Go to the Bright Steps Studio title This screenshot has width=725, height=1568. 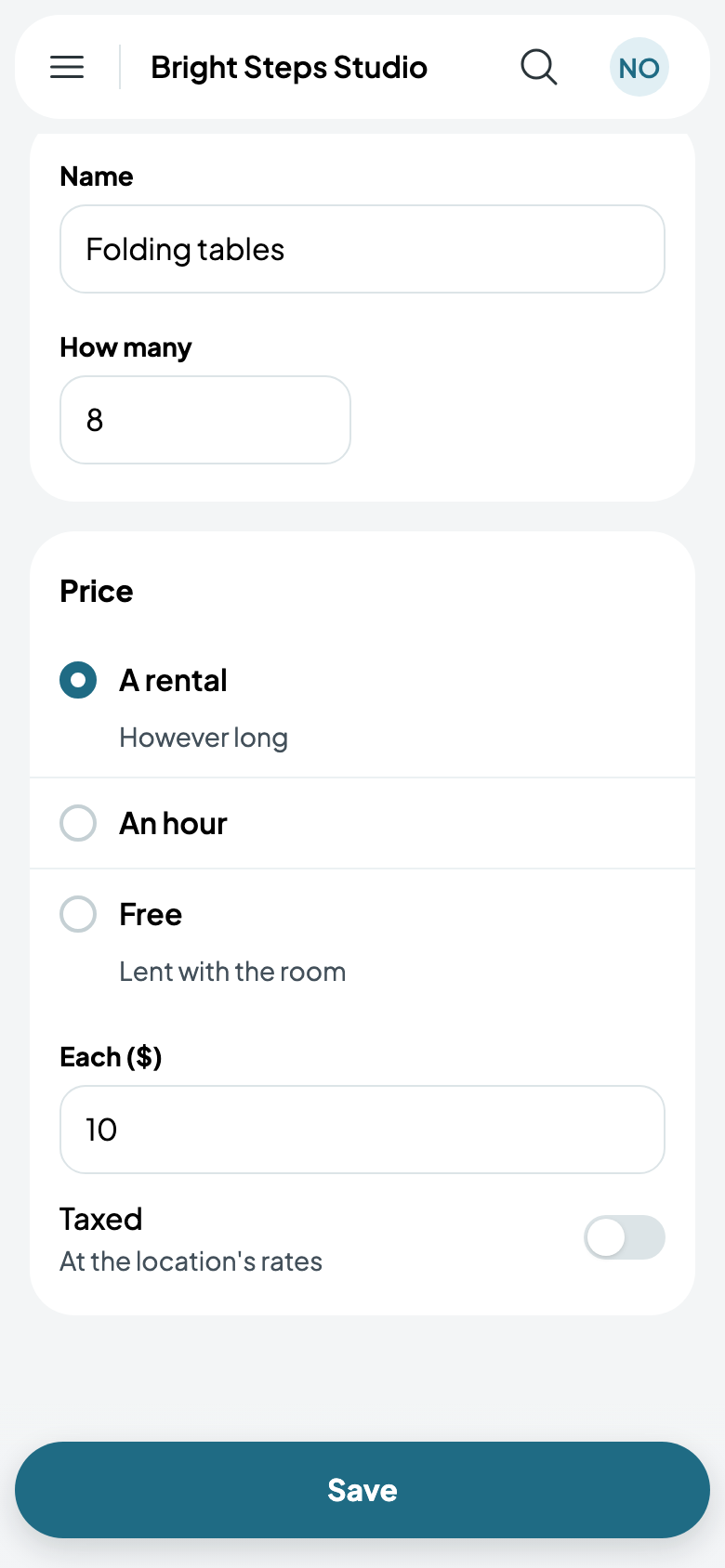pyautogui.click(x=289, y=67)
